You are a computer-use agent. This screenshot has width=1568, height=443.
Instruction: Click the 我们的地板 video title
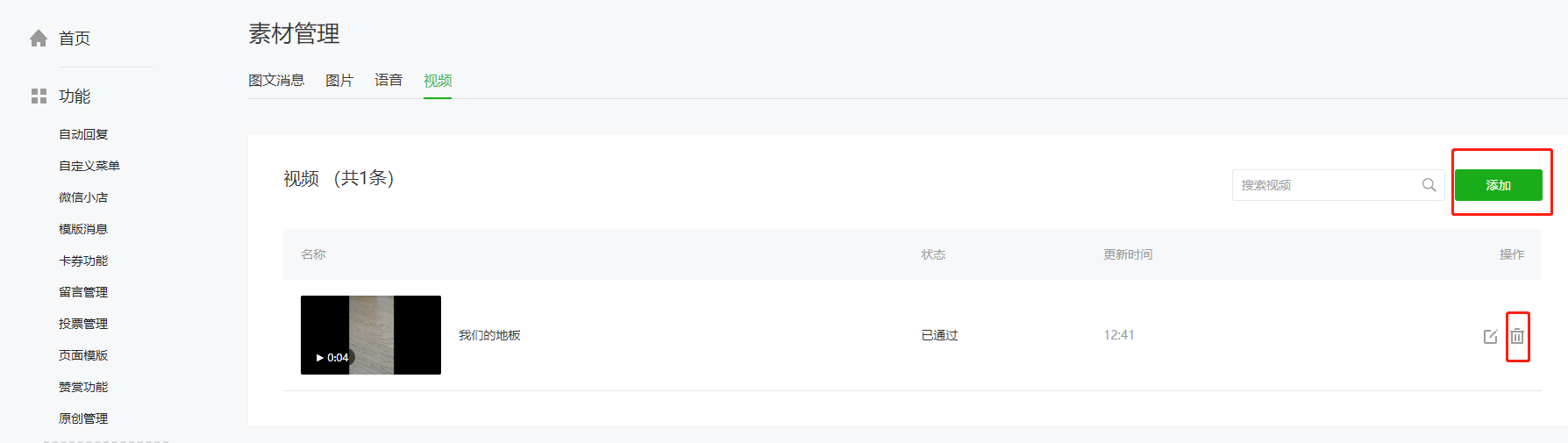(489, 335)
